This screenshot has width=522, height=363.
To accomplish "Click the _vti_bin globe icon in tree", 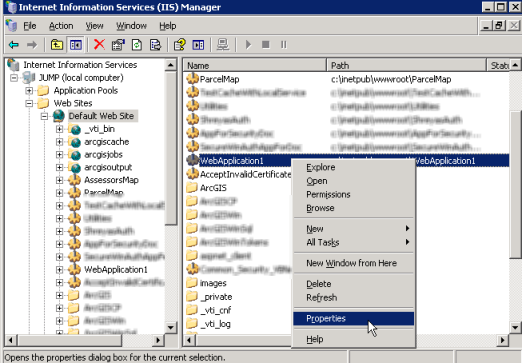I will (x=74, y=129).
